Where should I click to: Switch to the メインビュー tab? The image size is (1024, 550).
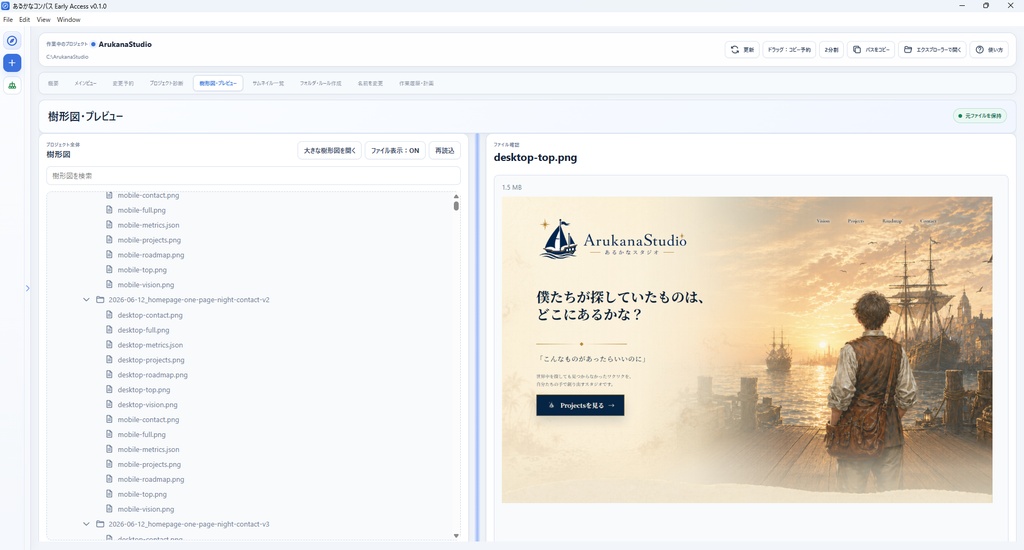tap(85, 84)
